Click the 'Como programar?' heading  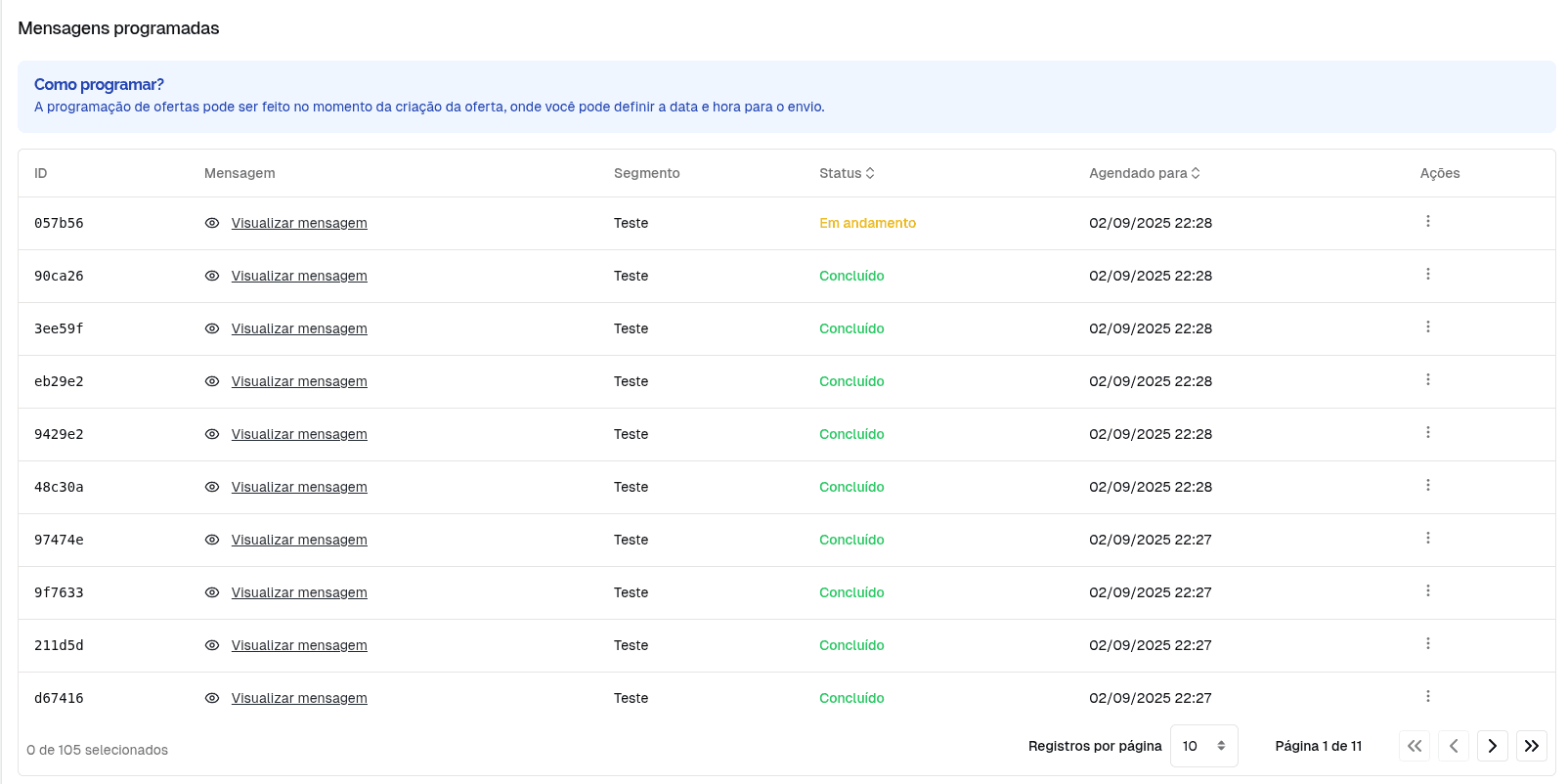point(99,85)
